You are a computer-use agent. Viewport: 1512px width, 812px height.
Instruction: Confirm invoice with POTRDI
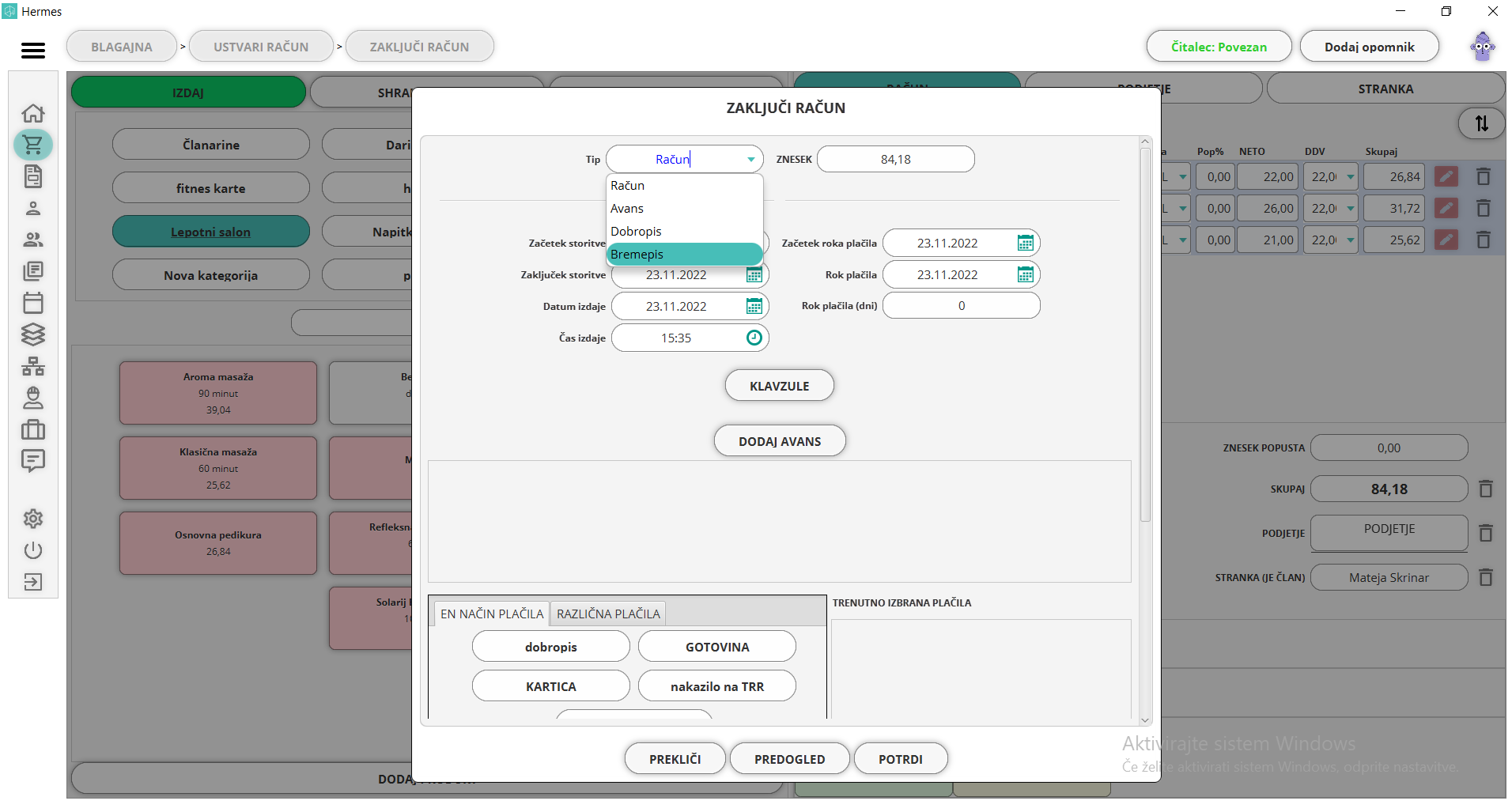coord(900,759)
